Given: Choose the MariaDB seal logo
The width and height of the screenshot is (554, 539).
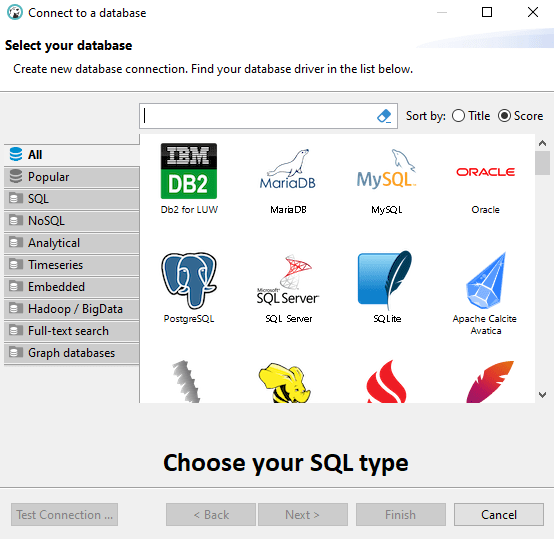Looking at the screenshot, I should [288, 169].
